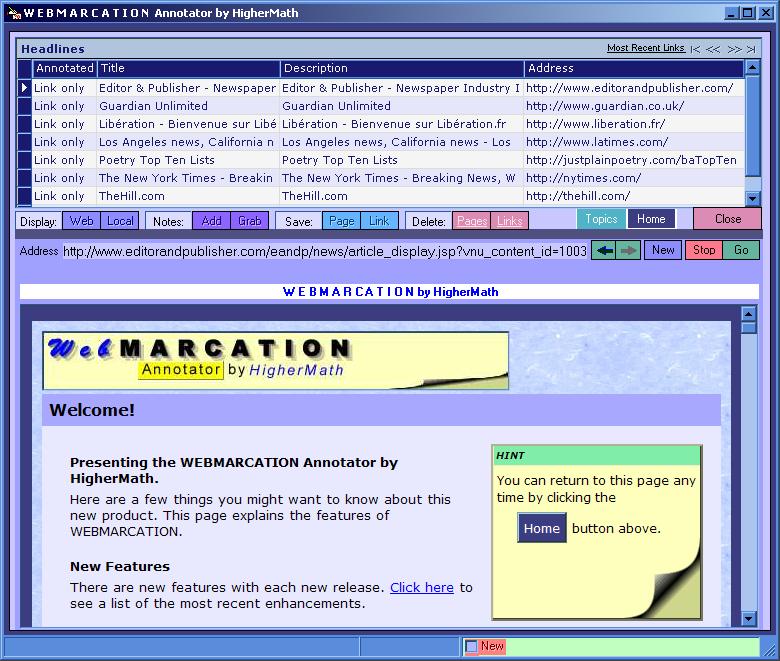The image size is (780, 661).
Task: Select row marker for Editor & Publisher
Action: pos(24,88)
